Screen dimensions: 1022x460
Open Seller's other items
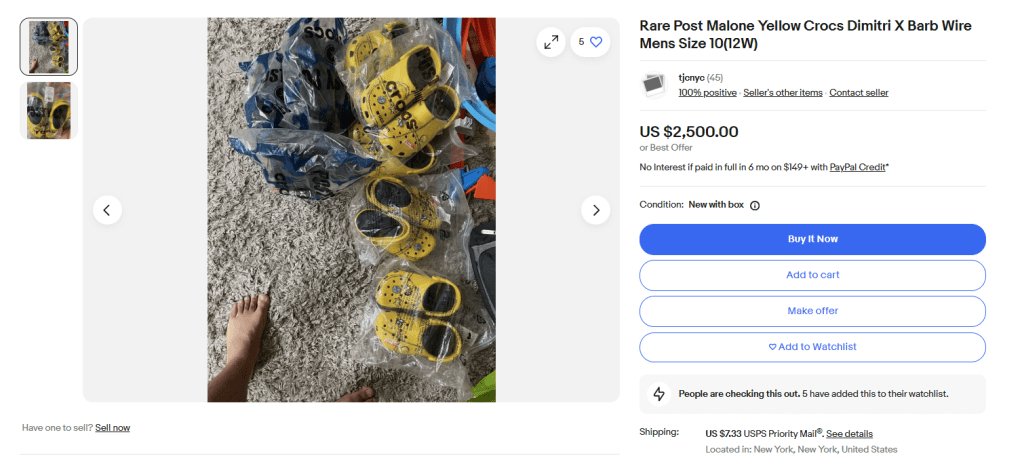[783, 93]
